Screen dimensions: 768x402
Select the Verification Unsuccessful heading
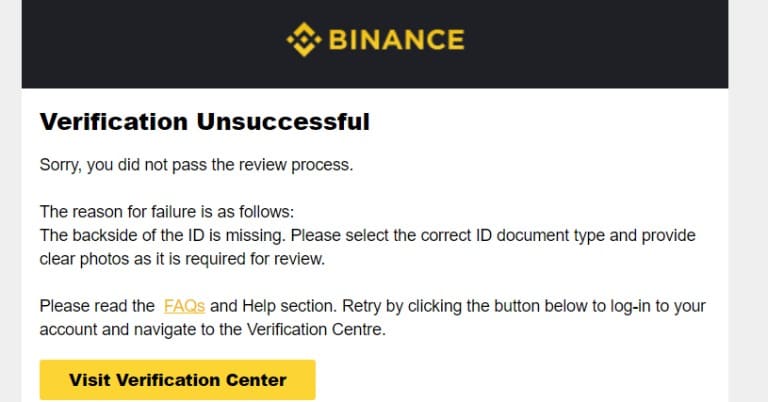[x=205, y=121]
